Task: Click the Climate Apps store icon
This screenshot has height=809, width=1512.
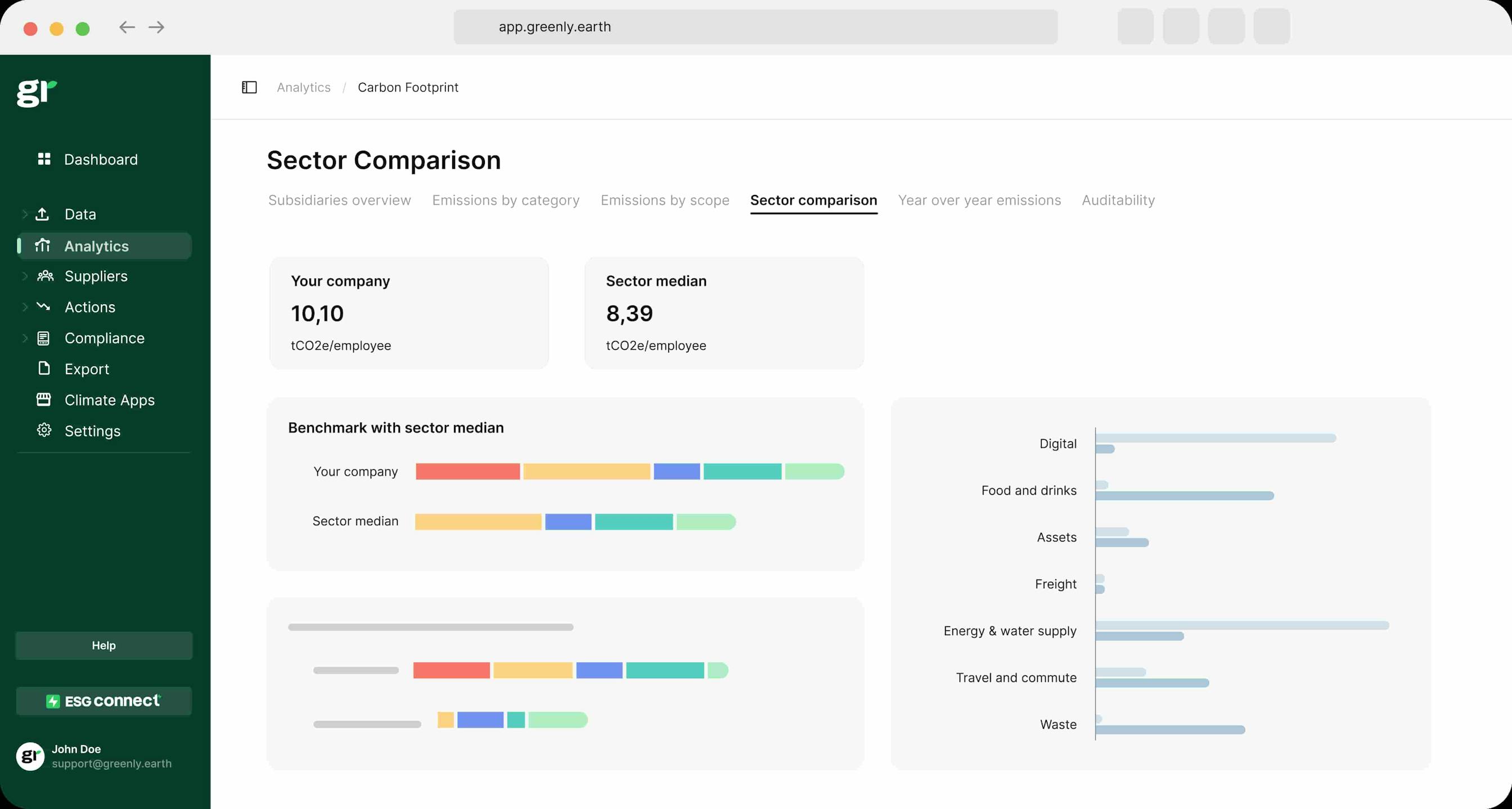Action: coord(43,400)
